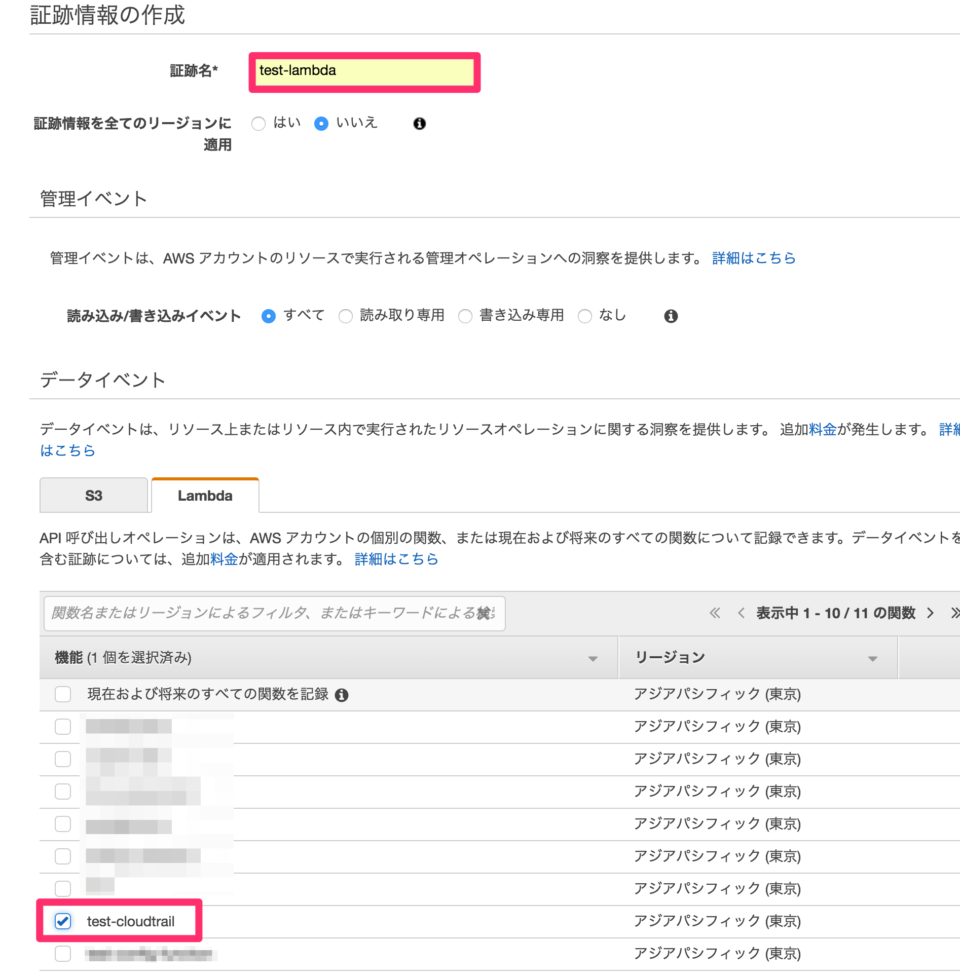Select the 書き込み専用 event option
960x978 pixels.
coord(465,315)
